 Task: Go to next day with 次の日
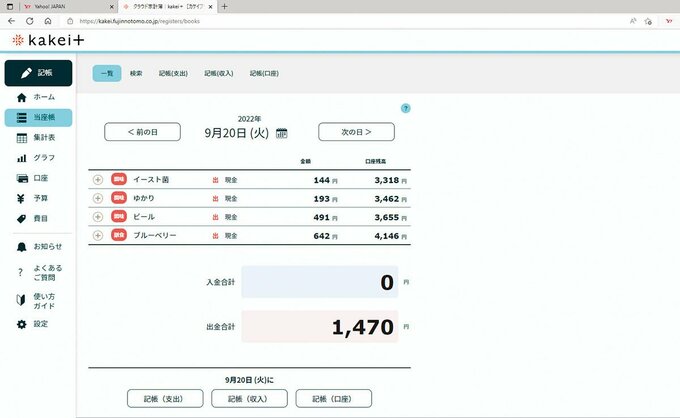(x=356, y=132)
